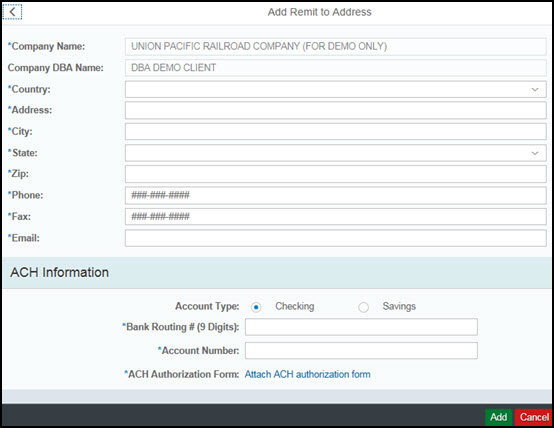Open the Country combo box field

click(x=335, y=89)
